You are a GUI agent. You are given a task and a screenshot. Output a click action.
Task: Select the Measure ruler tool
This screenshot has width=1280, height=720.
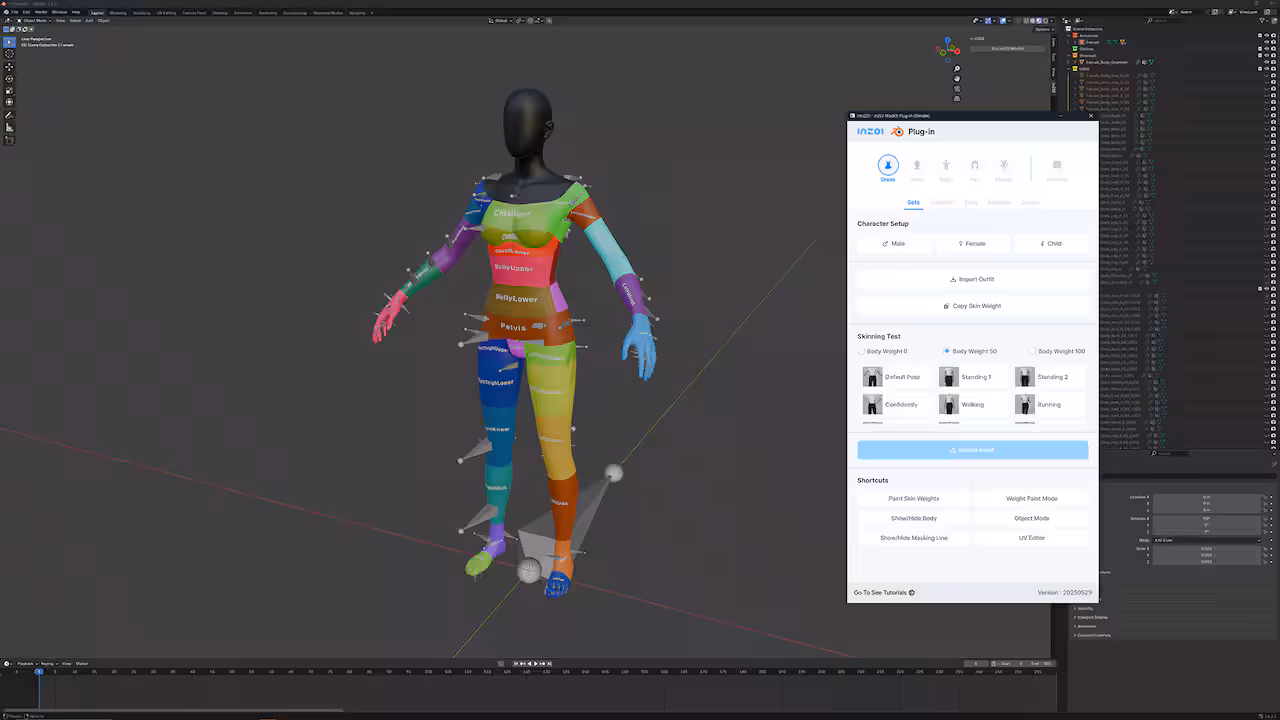pos(10,127)
